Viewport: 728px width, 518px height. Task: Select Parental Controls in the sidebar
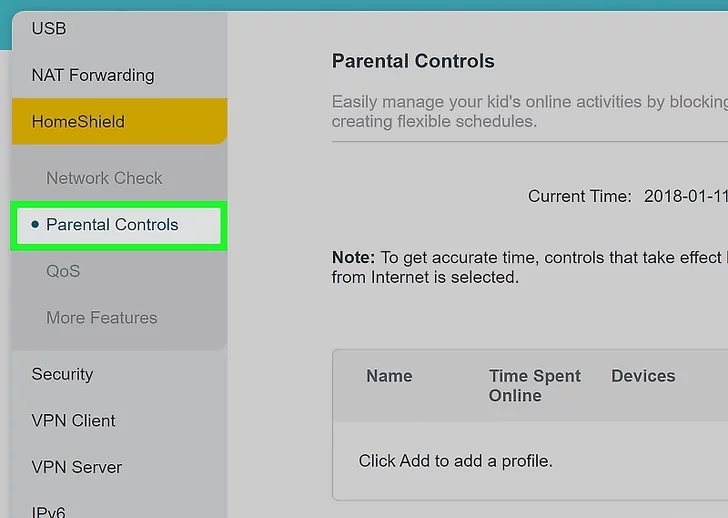tap(112, 225)
